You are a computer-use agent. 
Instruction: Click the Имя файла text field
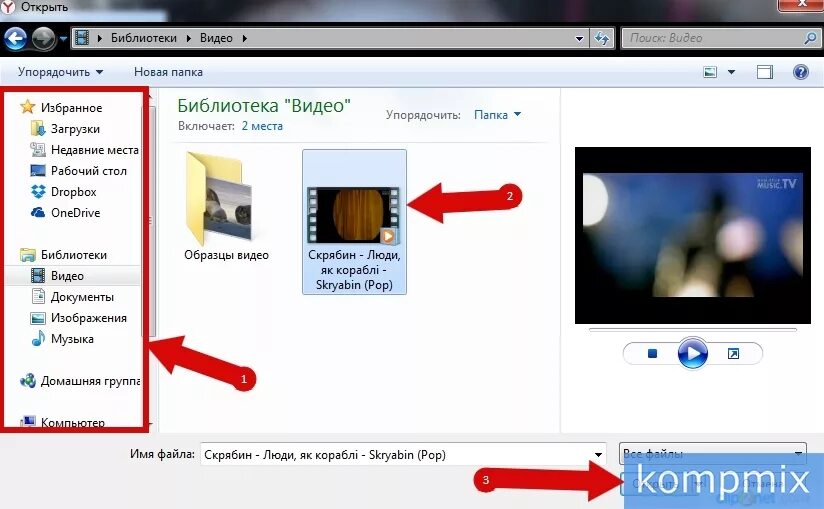tap(397, 455)
